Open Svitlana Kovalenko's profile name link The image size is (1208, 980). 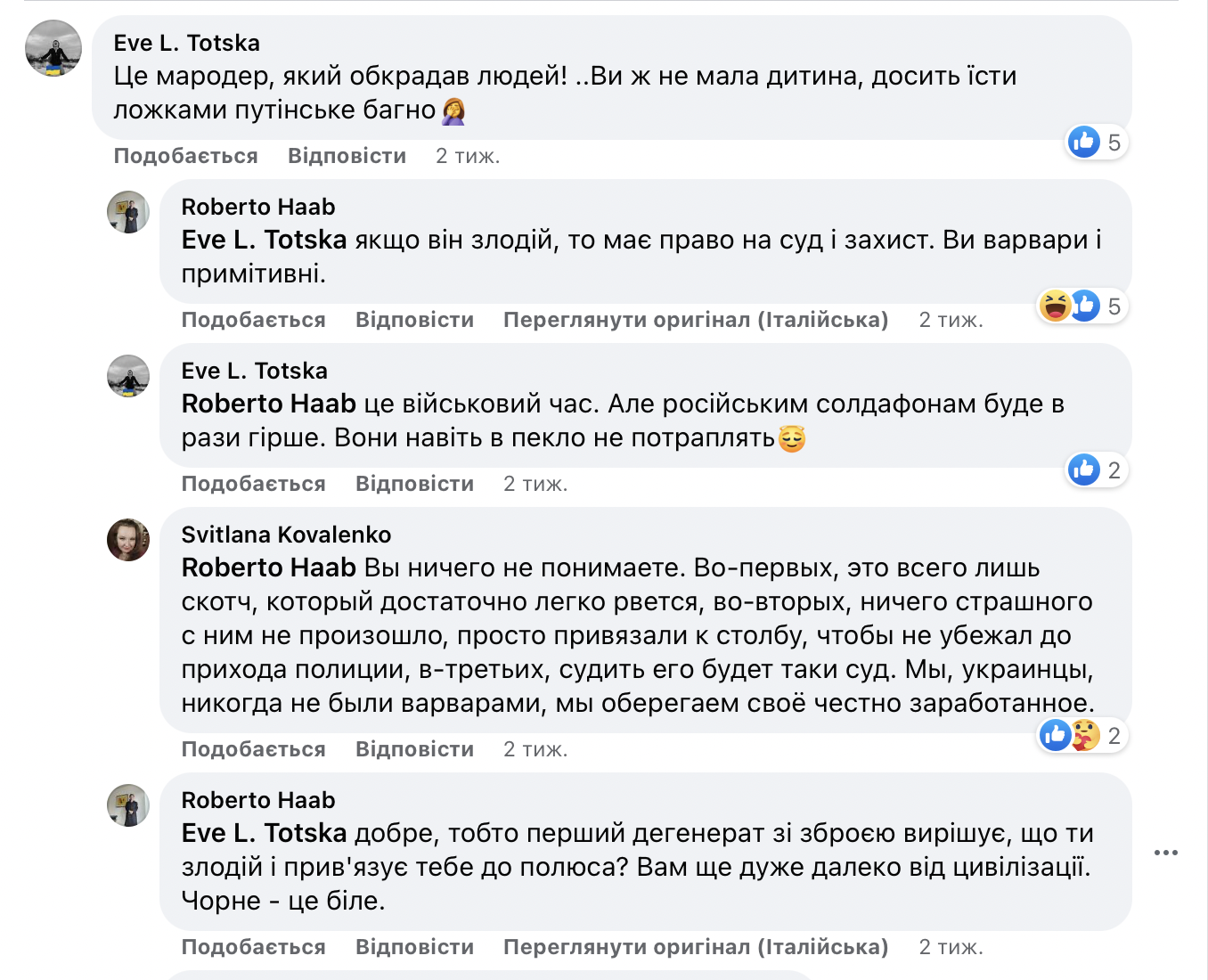[x=286, y=535]
